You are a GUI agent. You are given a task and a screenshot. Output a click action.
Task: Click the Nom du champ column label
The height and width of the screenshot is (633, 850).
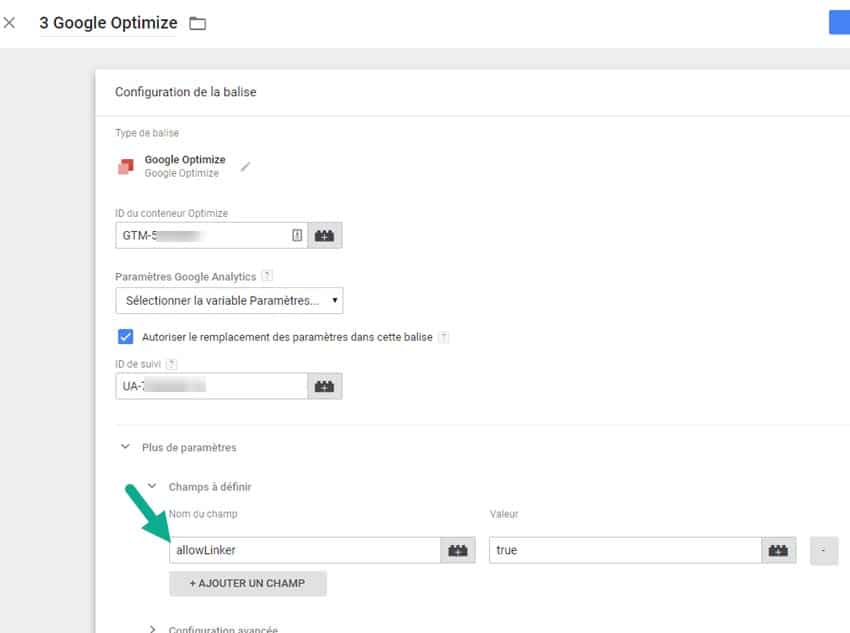point(203,514)
